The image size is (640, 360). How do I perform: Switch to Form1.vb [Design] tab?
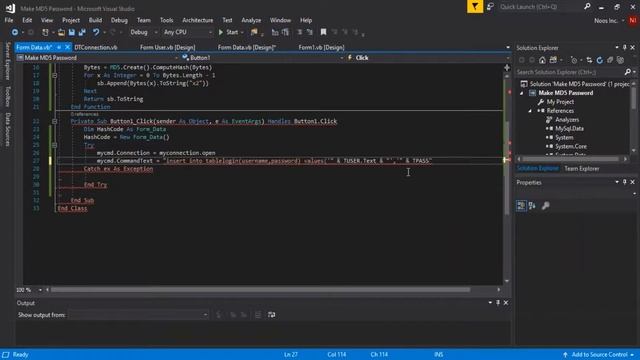[321, 47]
